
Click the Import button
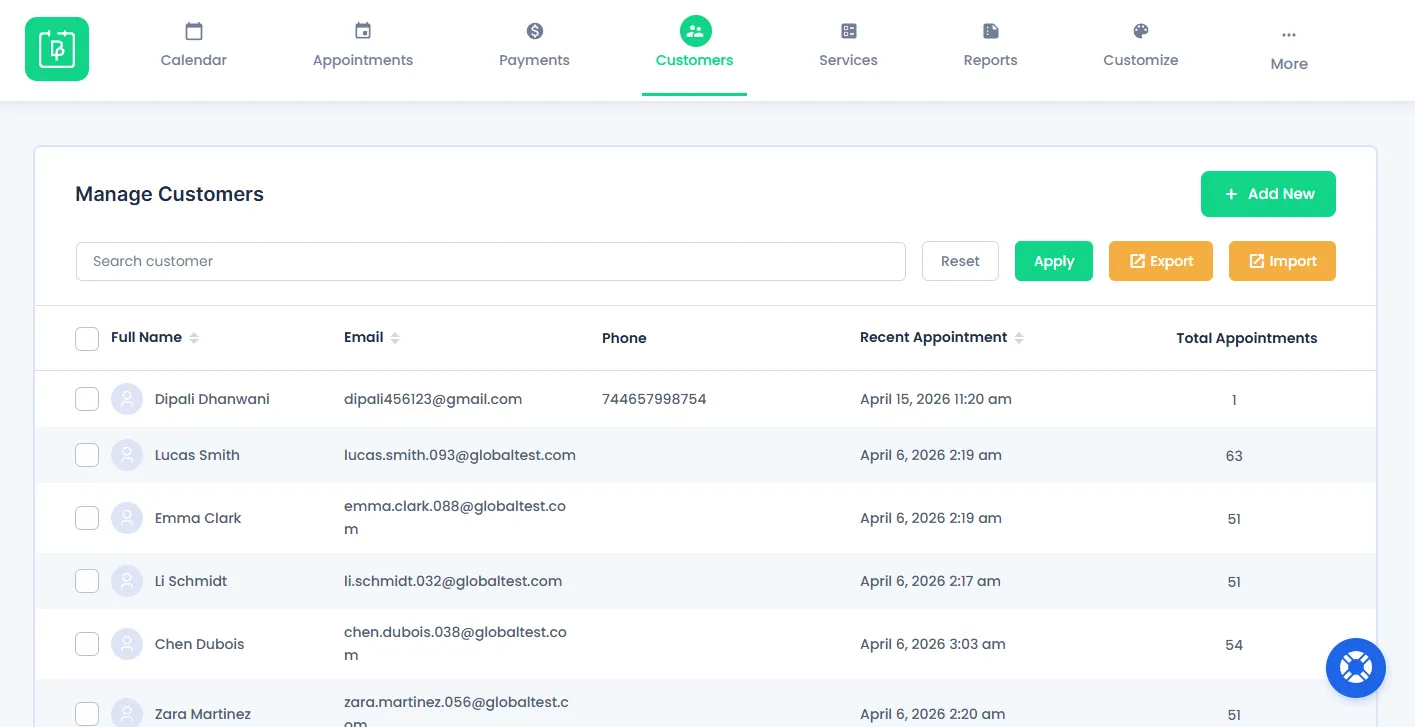(1282, 261)
